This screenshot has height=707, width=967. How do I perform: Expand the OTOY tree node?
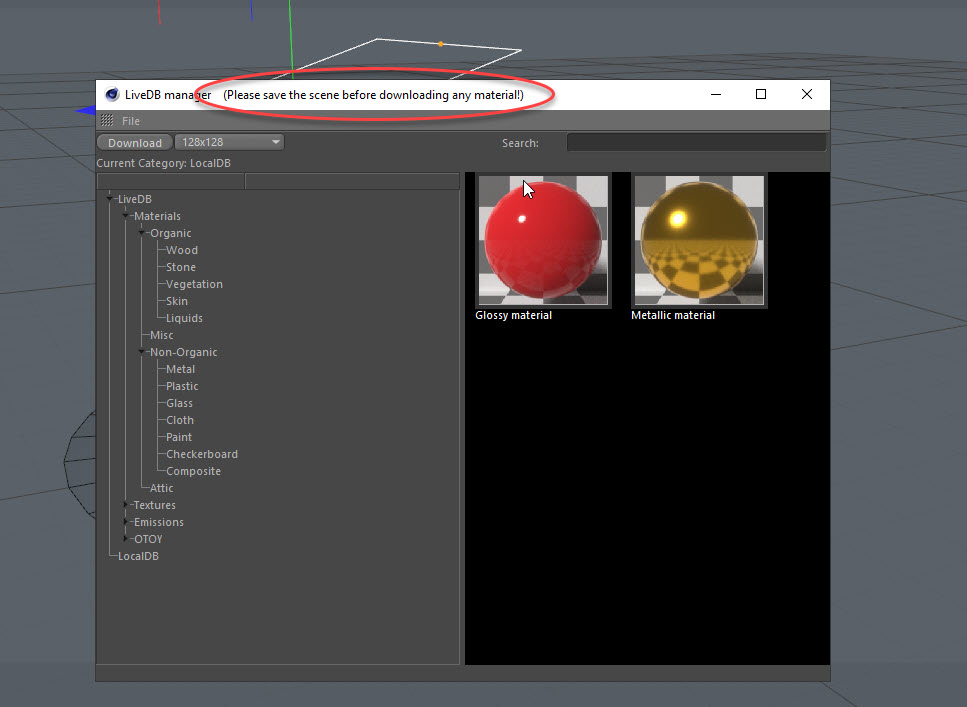click(126, 539)
